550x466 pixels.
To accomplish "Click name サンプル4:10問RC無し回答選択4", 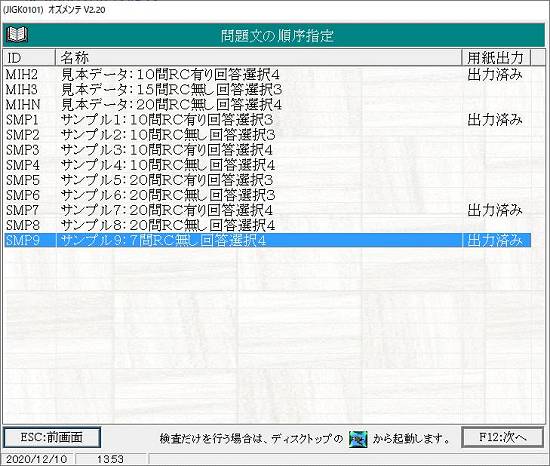I will 168,165.
